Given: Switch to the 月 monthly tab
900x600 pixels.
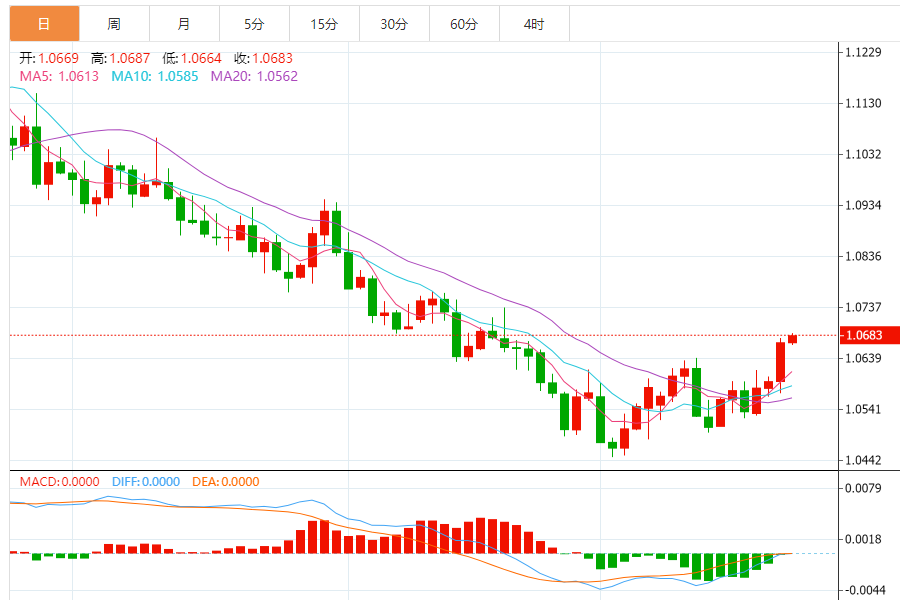Looking at the screenshot, I should point(184,24).
